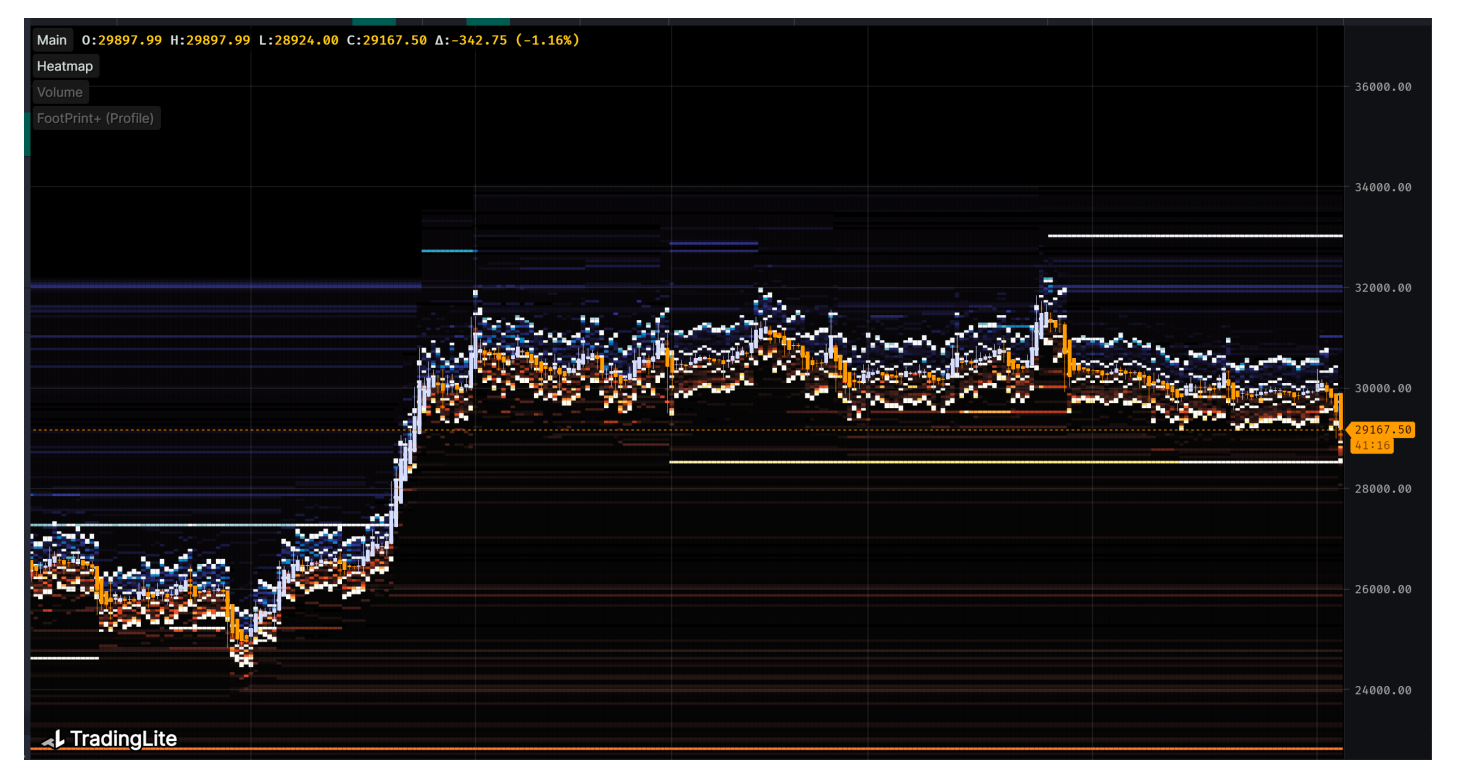Show the FootPrint+ (Profile) layer
The height and width of the screenshot is (784, 1472).
click(95, 118)
